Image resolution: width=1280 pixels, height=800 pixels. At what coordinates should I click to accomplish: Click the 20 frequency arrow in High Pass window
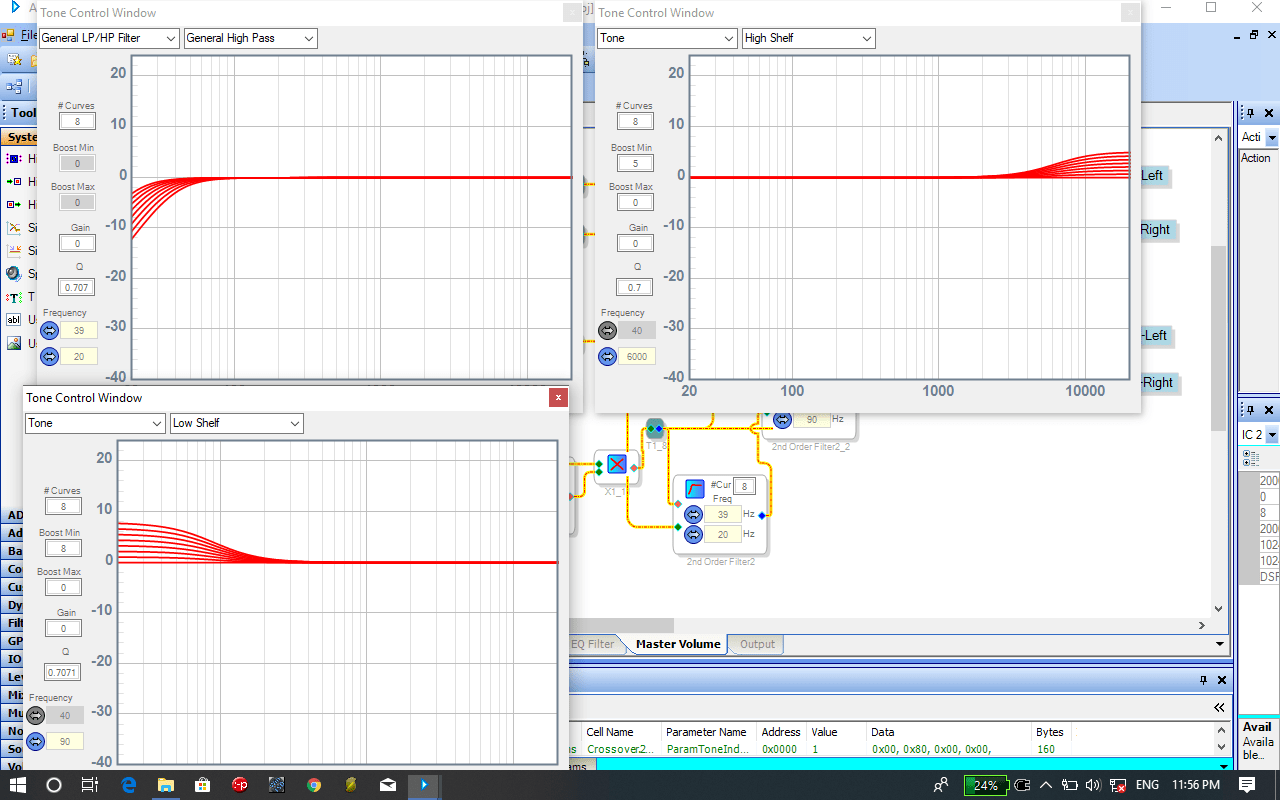[50, 356]
